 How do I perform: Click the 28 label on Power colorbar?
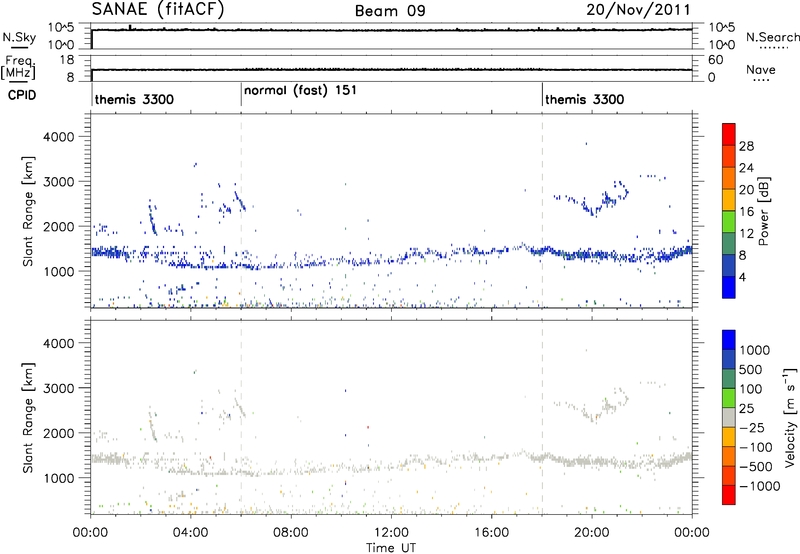(746, 146)
